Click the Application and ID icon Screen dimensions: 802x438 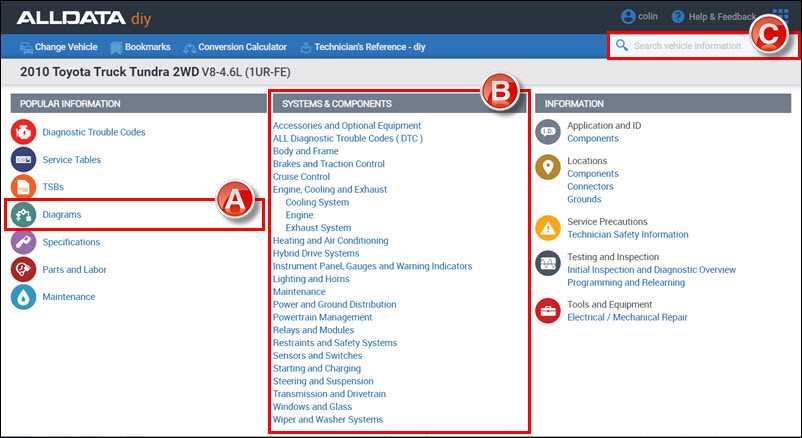pyautogui.click(x=548, y=132)
